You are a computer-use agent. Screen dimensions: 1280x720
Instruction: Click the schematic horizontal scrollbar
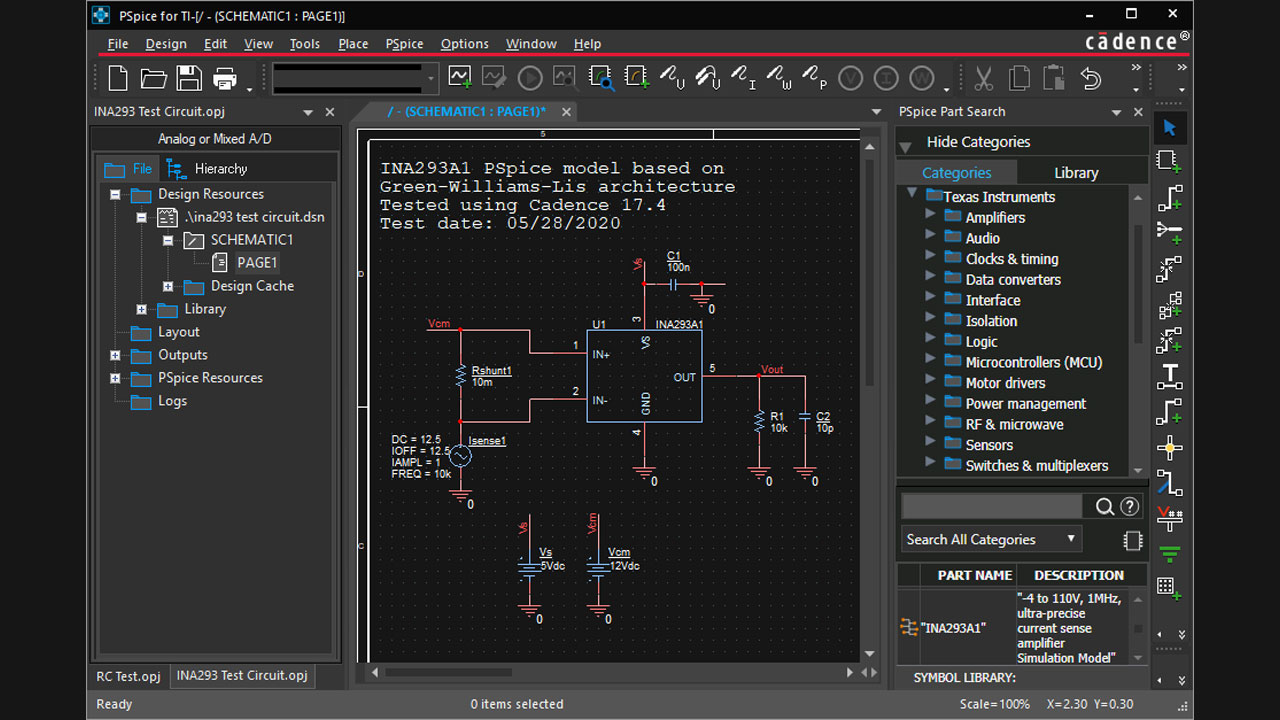pyautogui.click(x=450, y=672)
